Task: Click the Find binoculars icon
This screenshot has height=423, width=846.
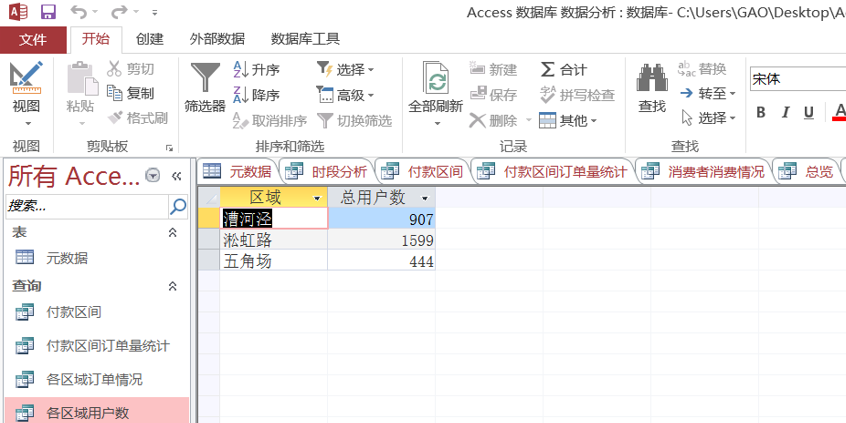Action: coord(652,78)
